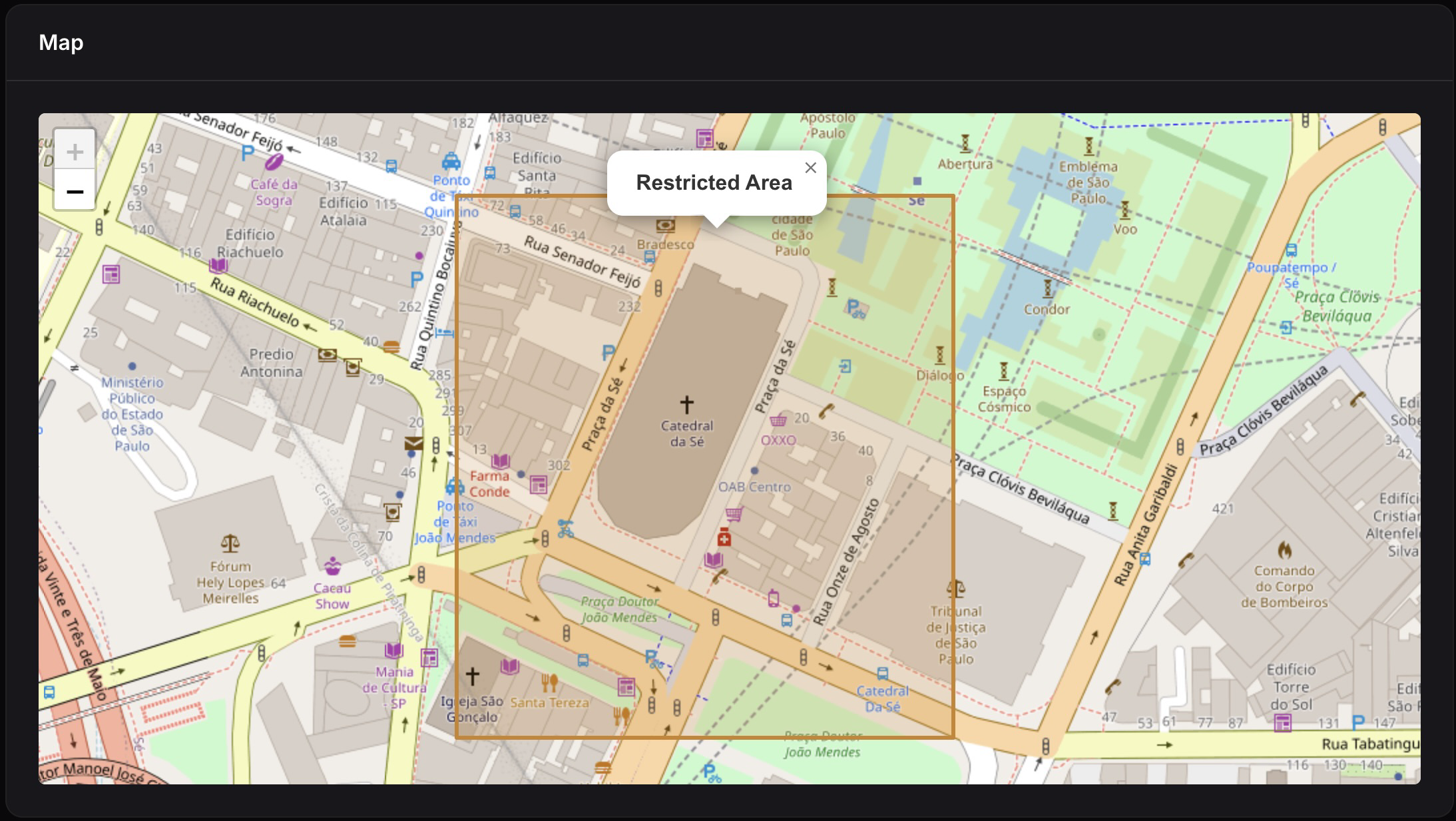Click the OXXO shopping basket icon
The image size is (1456, 821).
[778, 420]
